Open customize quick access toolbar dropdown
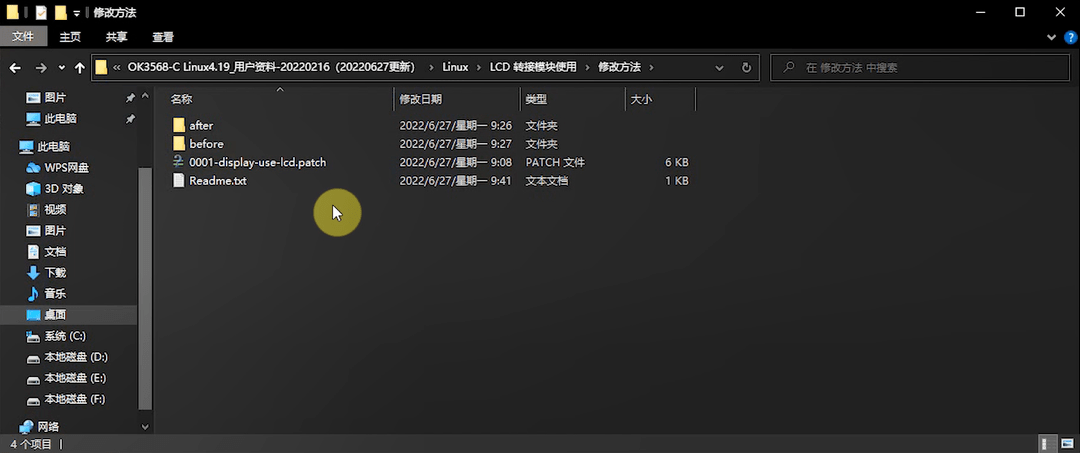This screenshot has width=1080, height=453. click(x=76, y=13)
